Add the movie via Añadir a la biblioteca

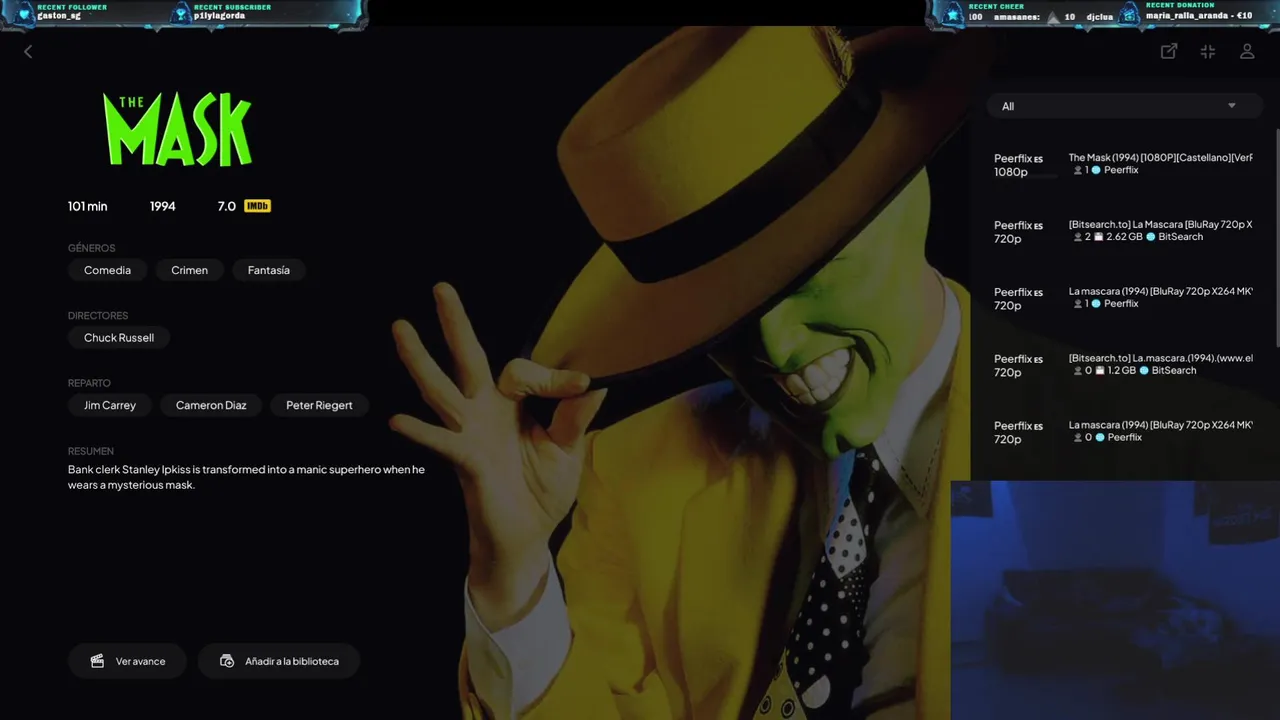tap(278, 661)
